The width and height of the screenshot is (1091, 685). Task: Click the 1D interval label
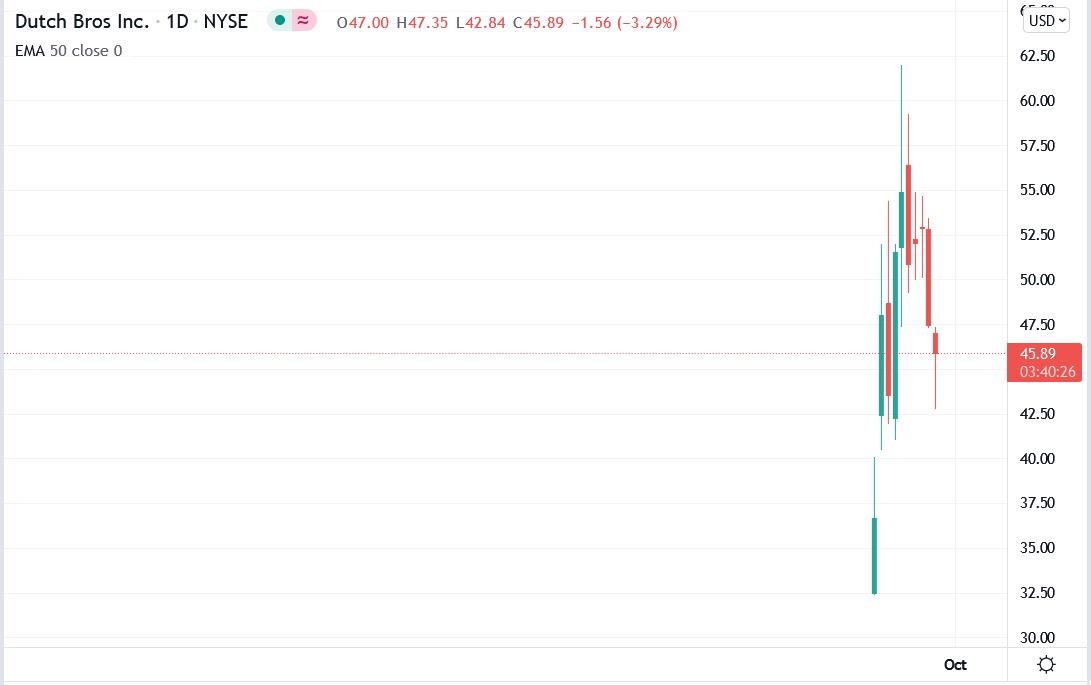(177, 21)
